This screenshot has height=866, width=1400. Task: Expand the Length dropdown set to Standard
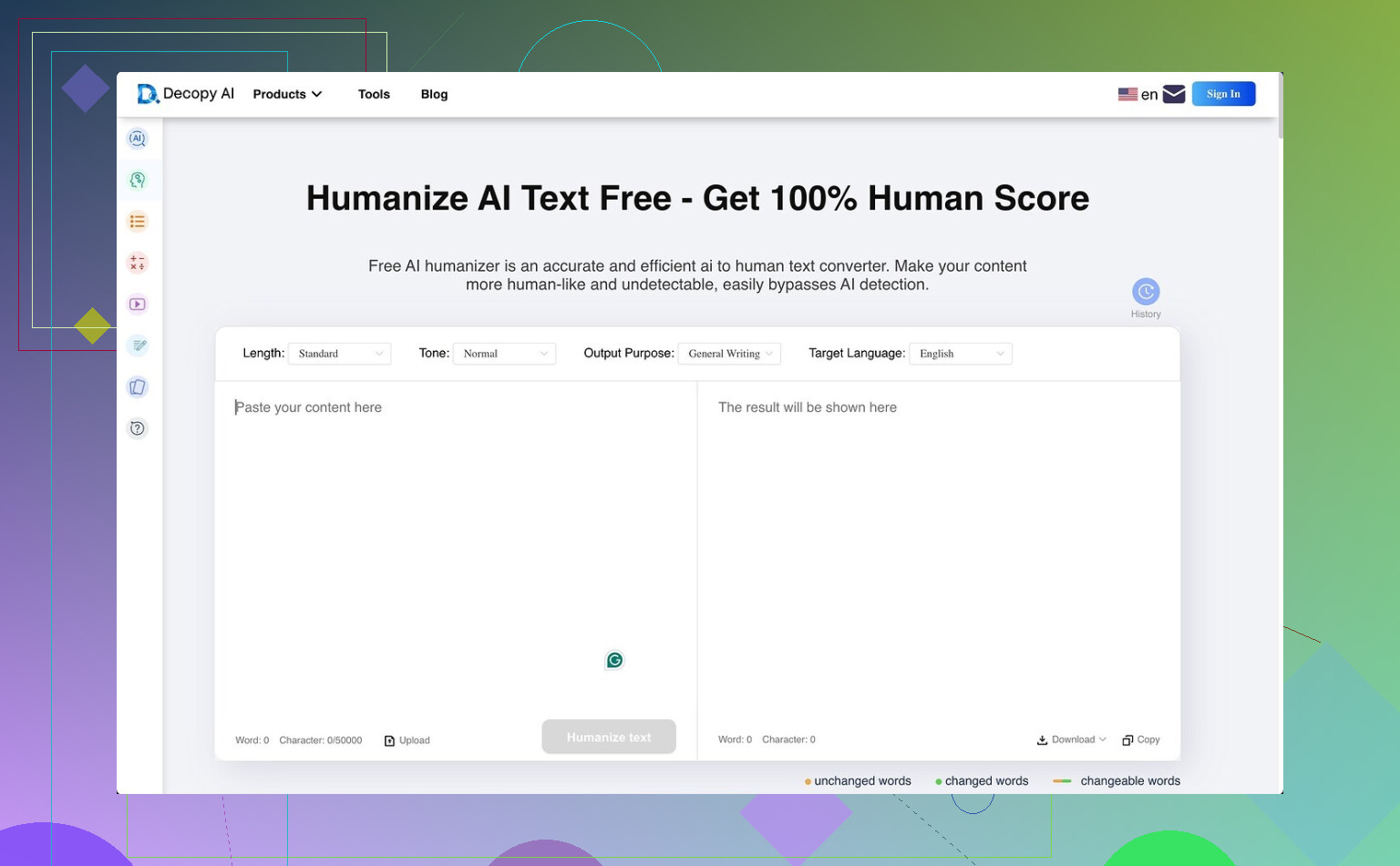(340, 354)
